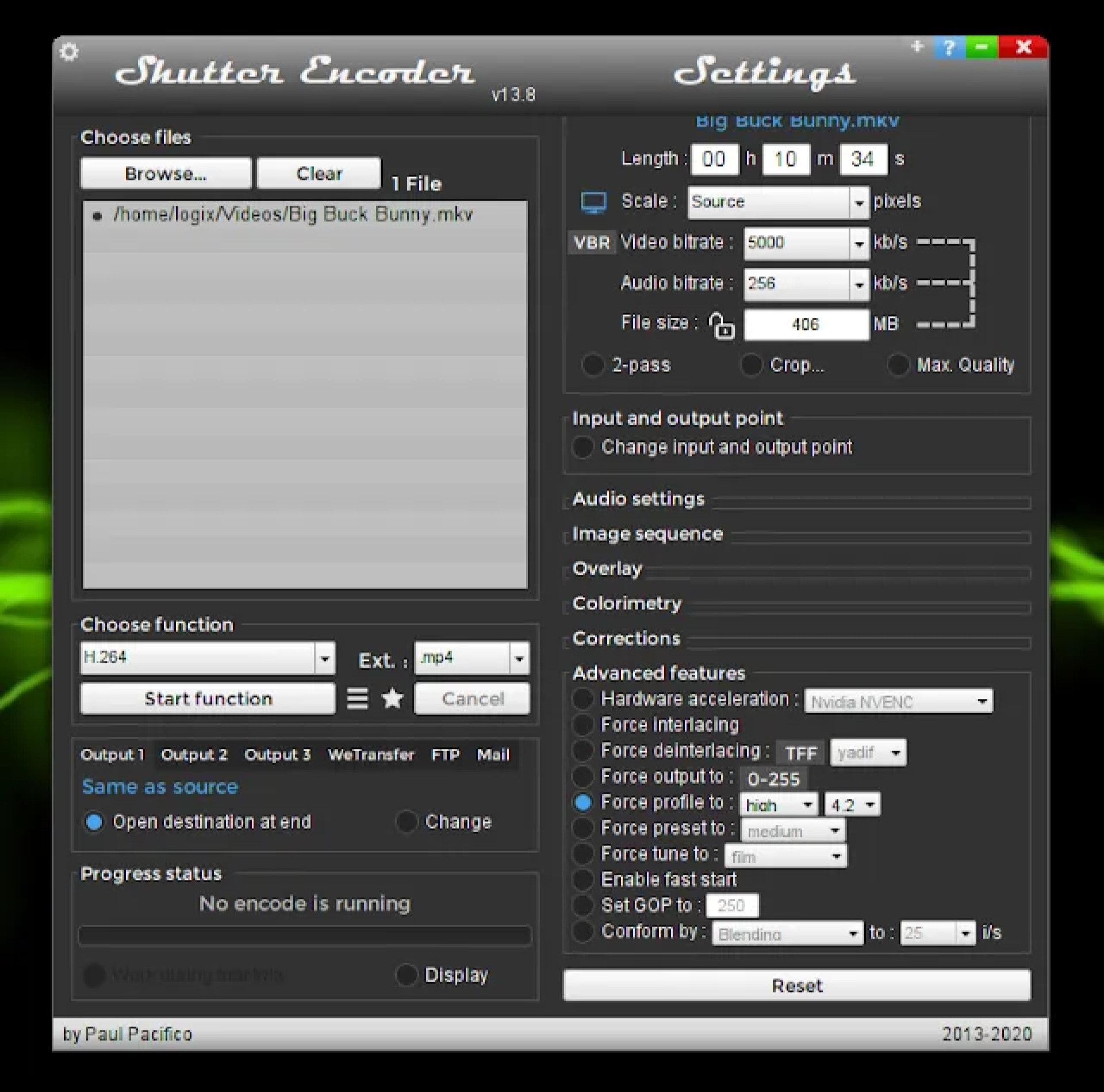Switch to the Output 2 tab
The width and height of the screenshot is (1104, 1092).
(194, 755)
